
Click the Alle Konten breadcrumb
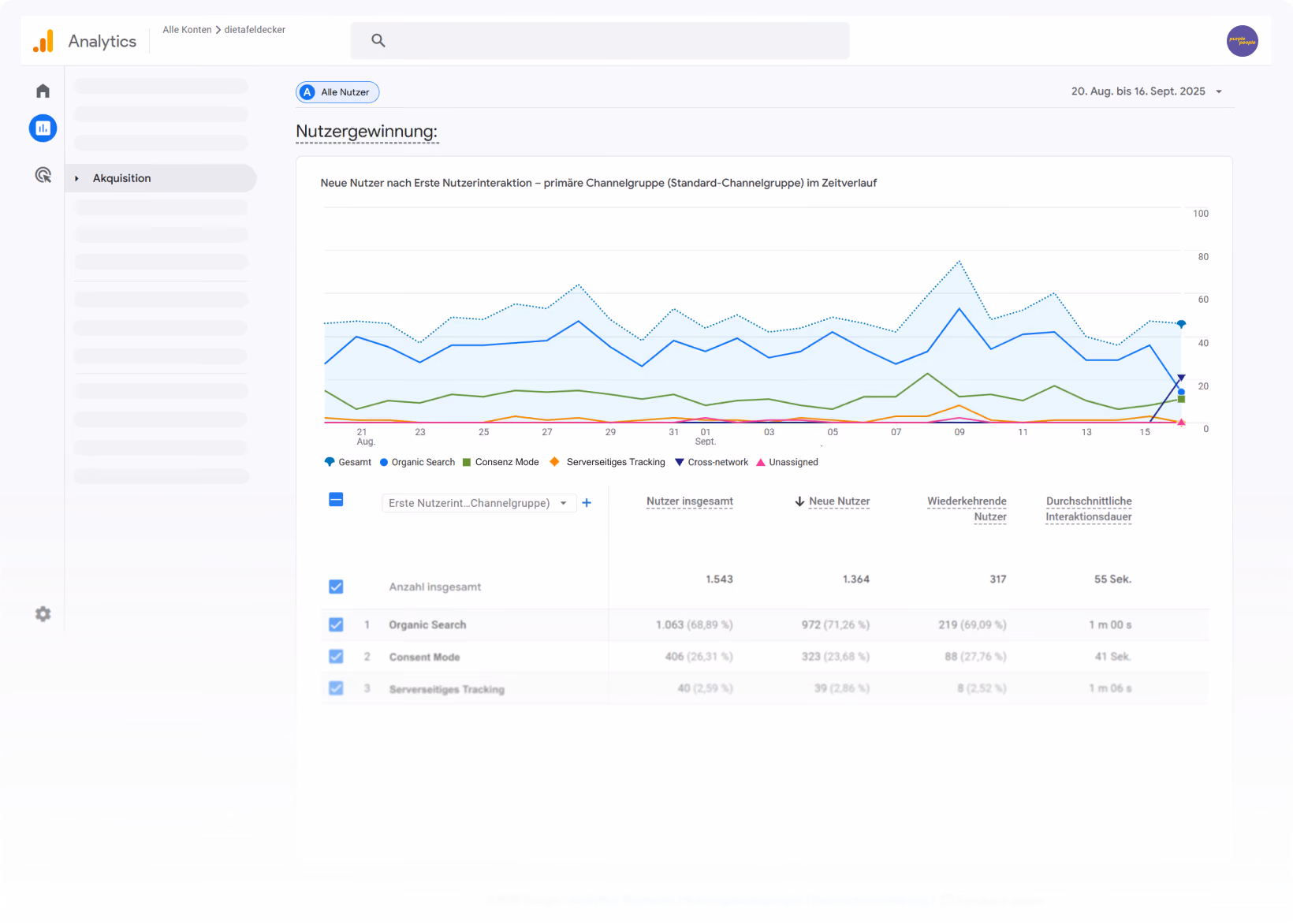pos(187,30)
